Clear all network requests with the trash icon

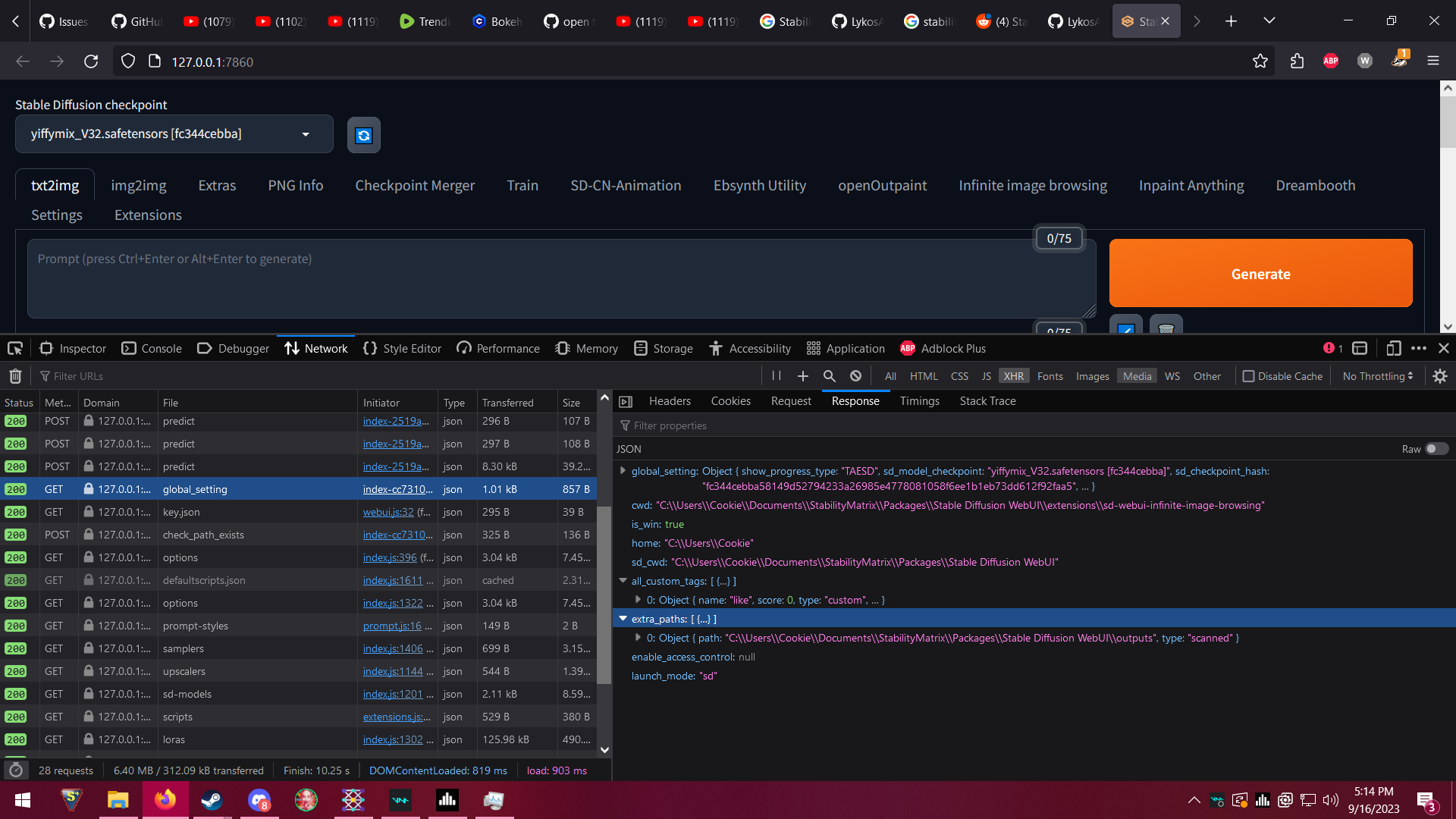[x=15, y=375]
